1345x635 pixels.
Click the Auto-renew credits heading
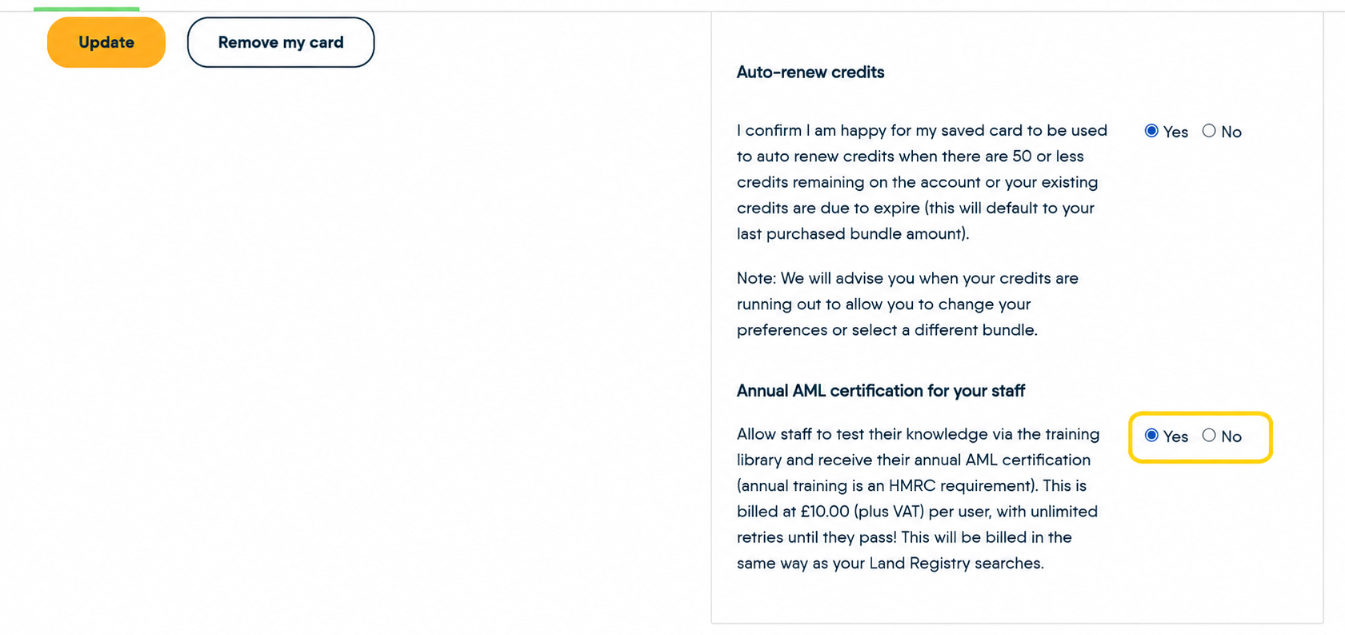(x=811, y=72)
